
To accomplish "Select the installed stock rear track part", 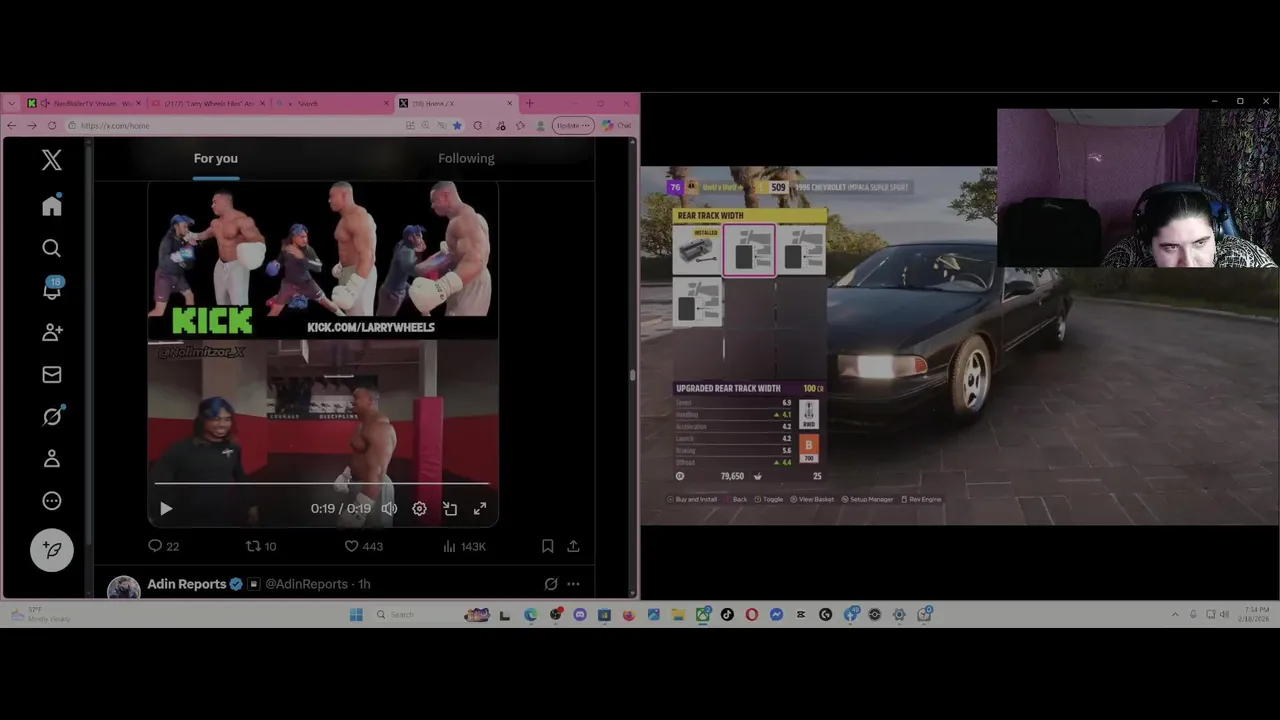I will 698,250.
